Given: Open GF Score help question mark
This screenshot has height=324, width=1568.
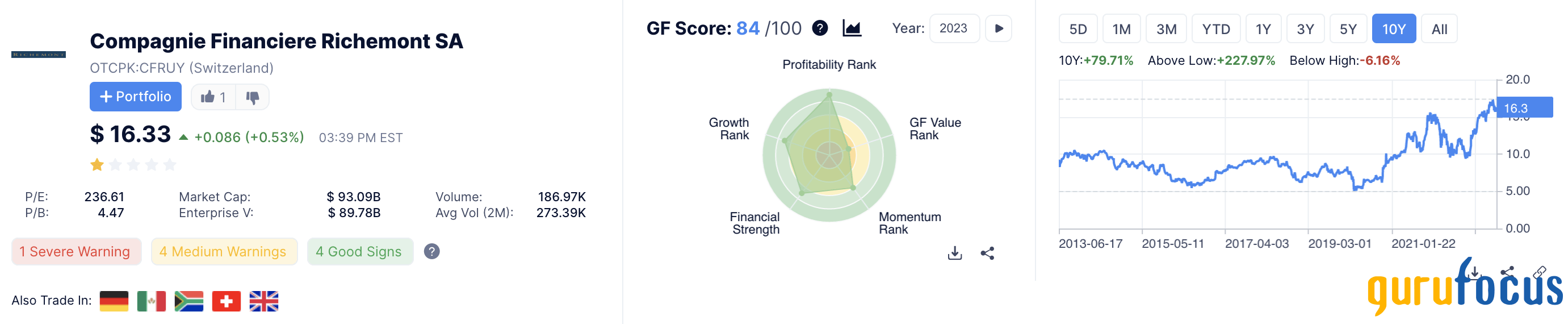Looking at the screenshot, I should coord(820,28).
